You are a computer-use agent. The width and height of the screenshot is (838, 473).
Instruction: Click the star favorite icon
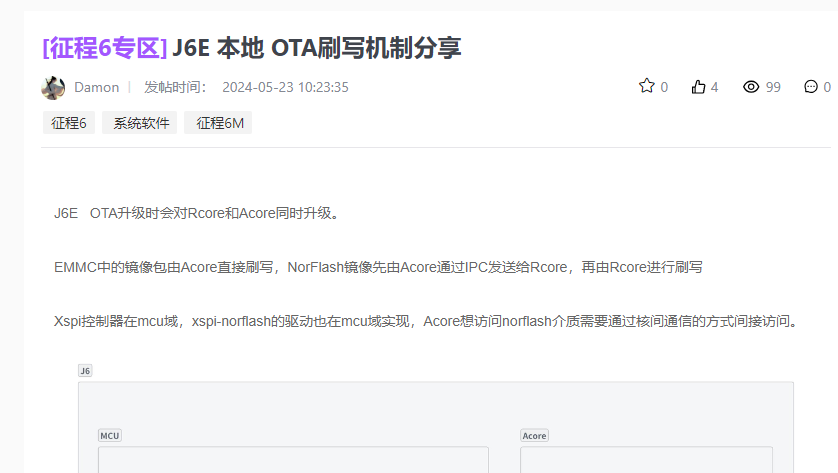click(x=646, y=86)
